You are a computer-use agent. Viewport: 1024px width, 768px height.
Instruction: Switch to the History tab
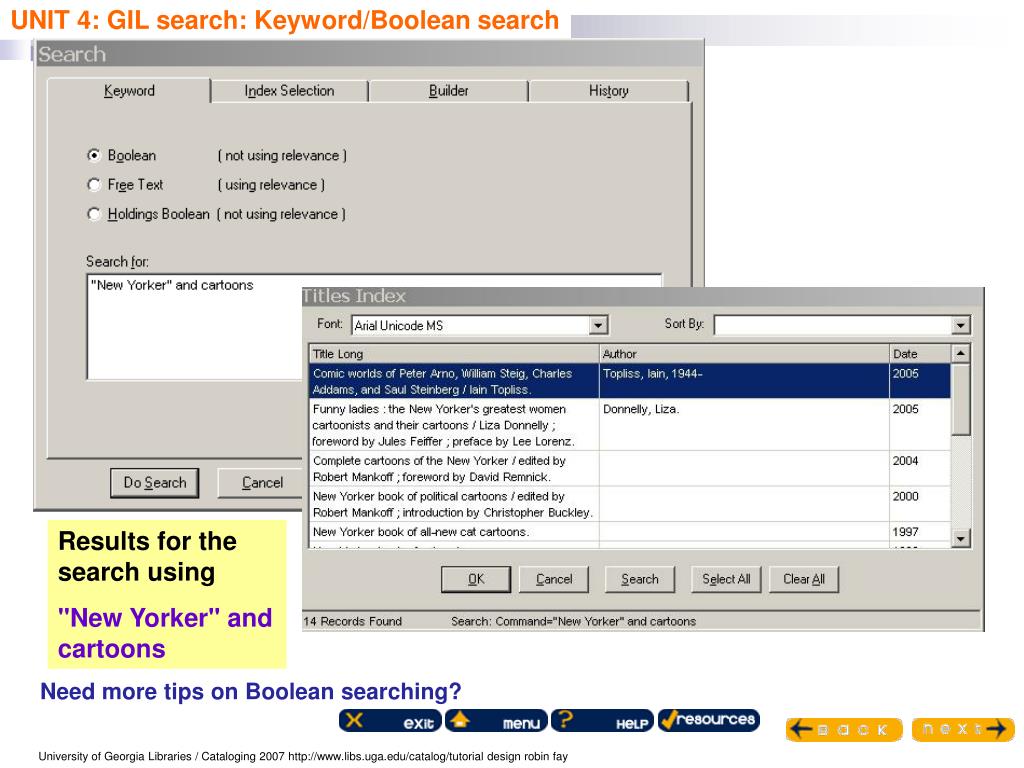608,91
